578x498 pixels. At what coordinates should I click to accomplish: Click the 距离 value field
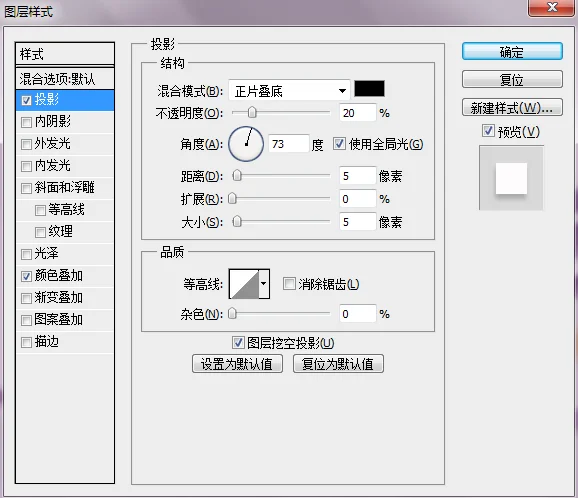[x=358, y=176]
